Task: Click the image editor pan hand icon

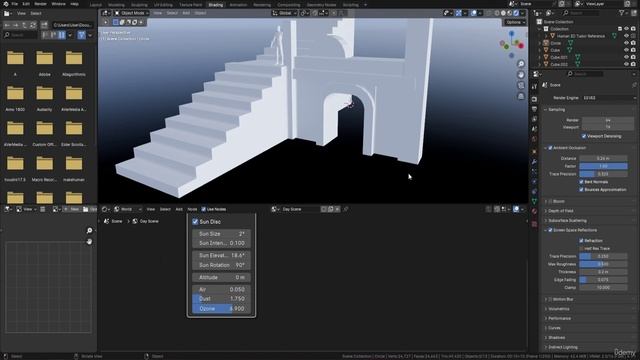Action: [x=89, y=242]
